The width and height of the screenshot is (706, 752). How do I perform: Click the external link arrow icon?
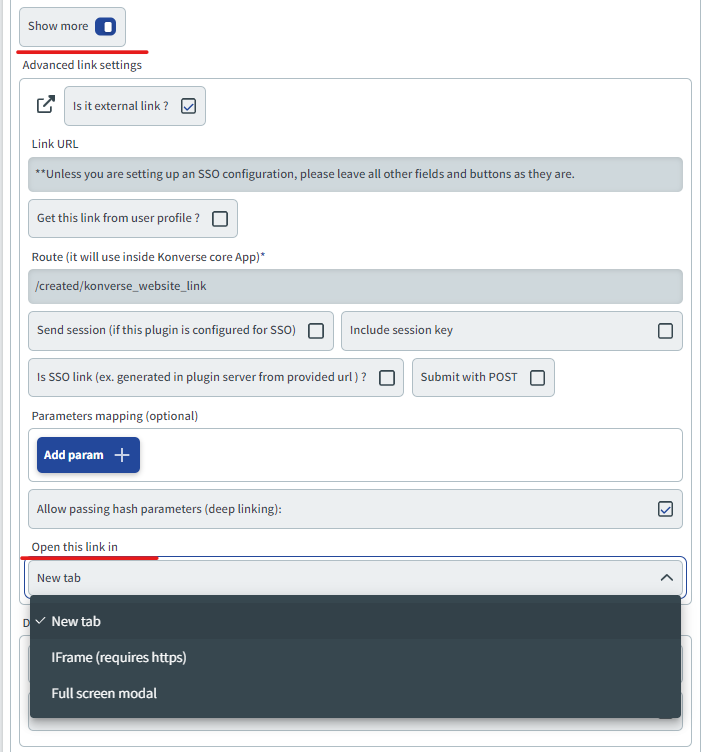pyautogui.click(x=46, y=104)
